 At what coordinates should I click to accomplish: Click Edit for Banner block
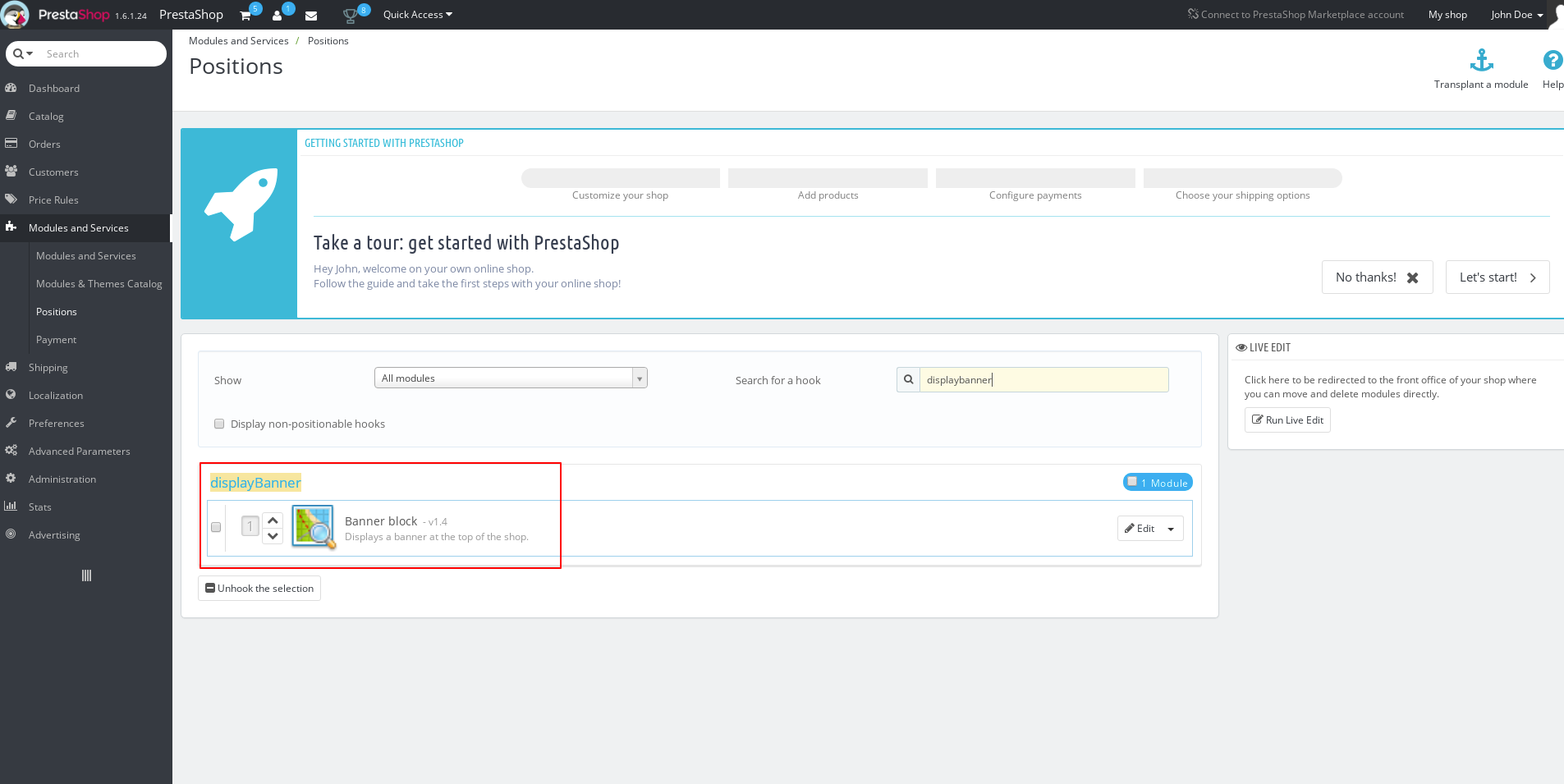click(x=1140, y=529)
